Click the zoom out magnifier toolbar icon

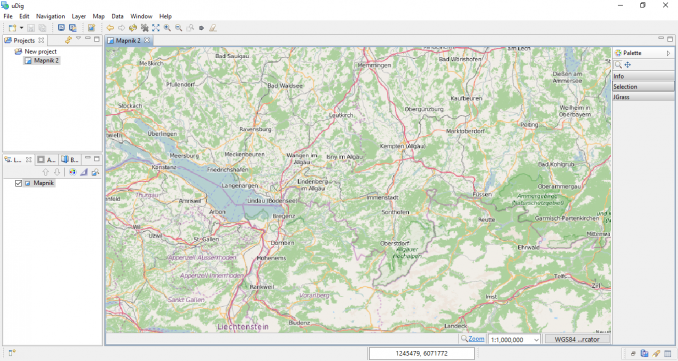pos(178,28)
